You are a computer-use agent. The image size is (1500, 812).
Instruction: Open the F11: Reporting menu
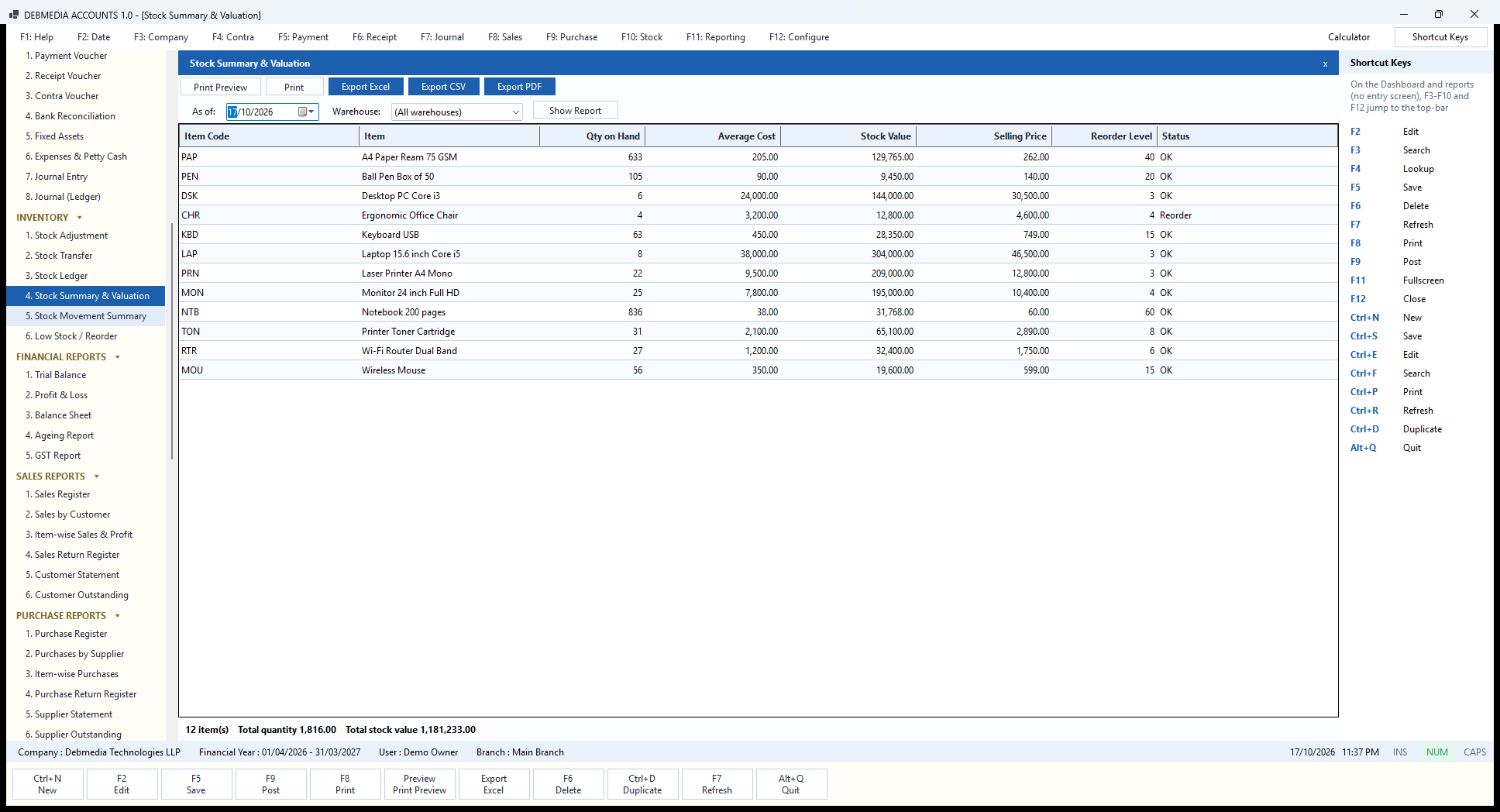pos(715,37)
